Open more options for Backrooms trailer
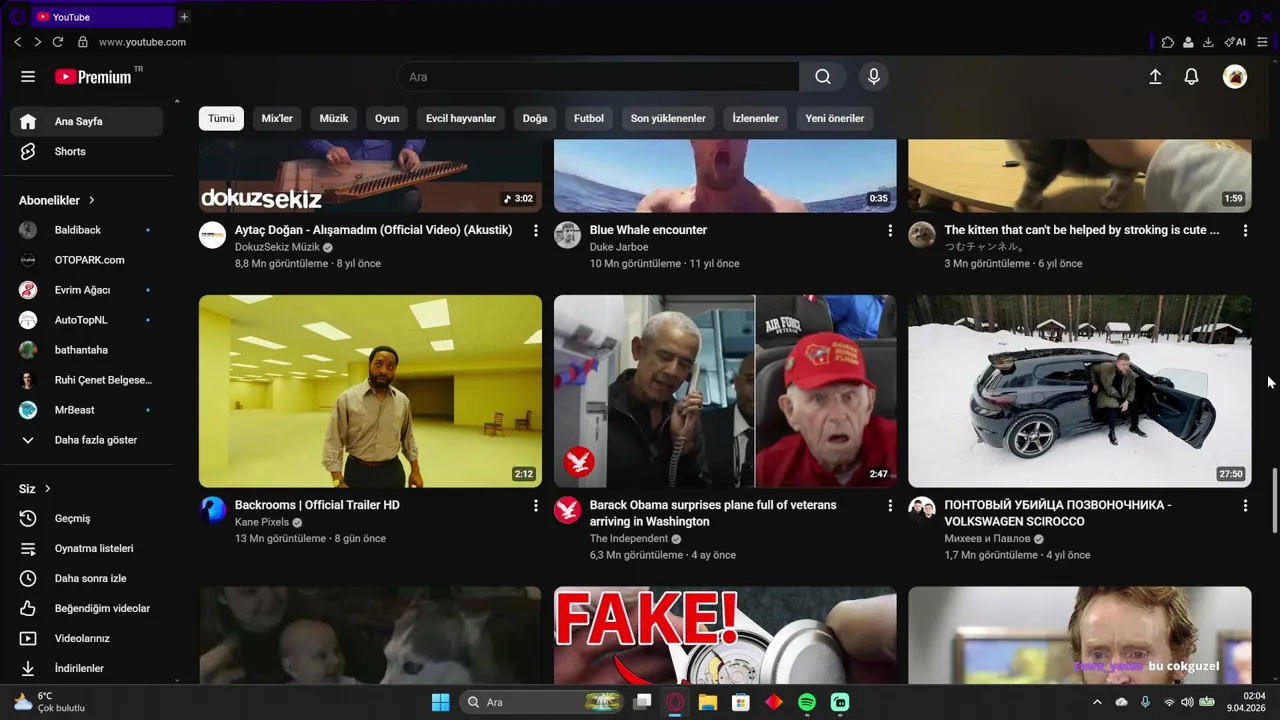Screen dimensions: 1280x720 535,506
